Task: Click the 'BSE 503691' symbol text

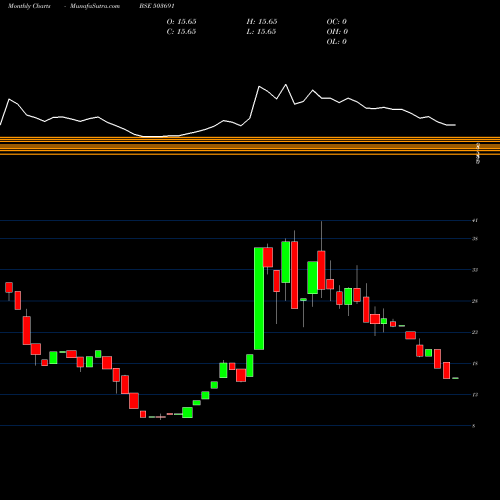Action: tap(157, 6)
